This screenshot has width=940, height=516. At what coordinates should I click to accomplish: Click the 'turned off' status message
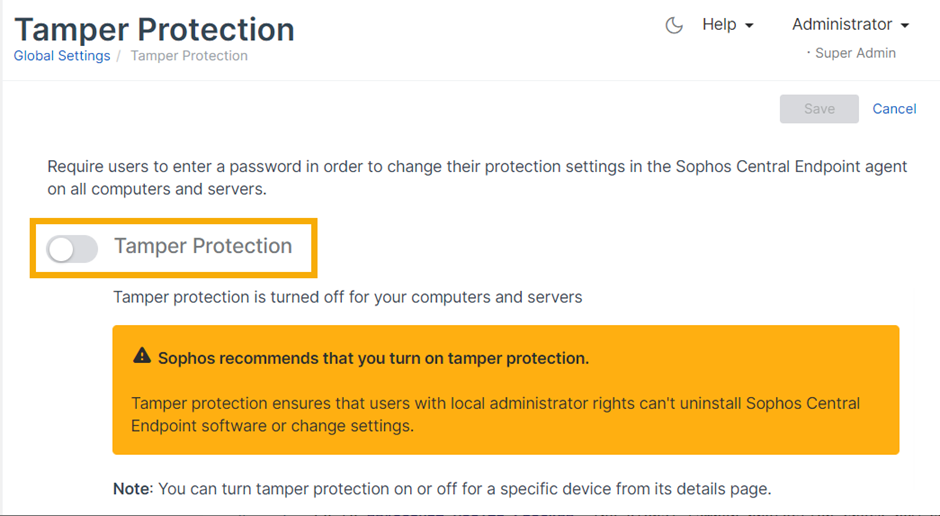347,297
